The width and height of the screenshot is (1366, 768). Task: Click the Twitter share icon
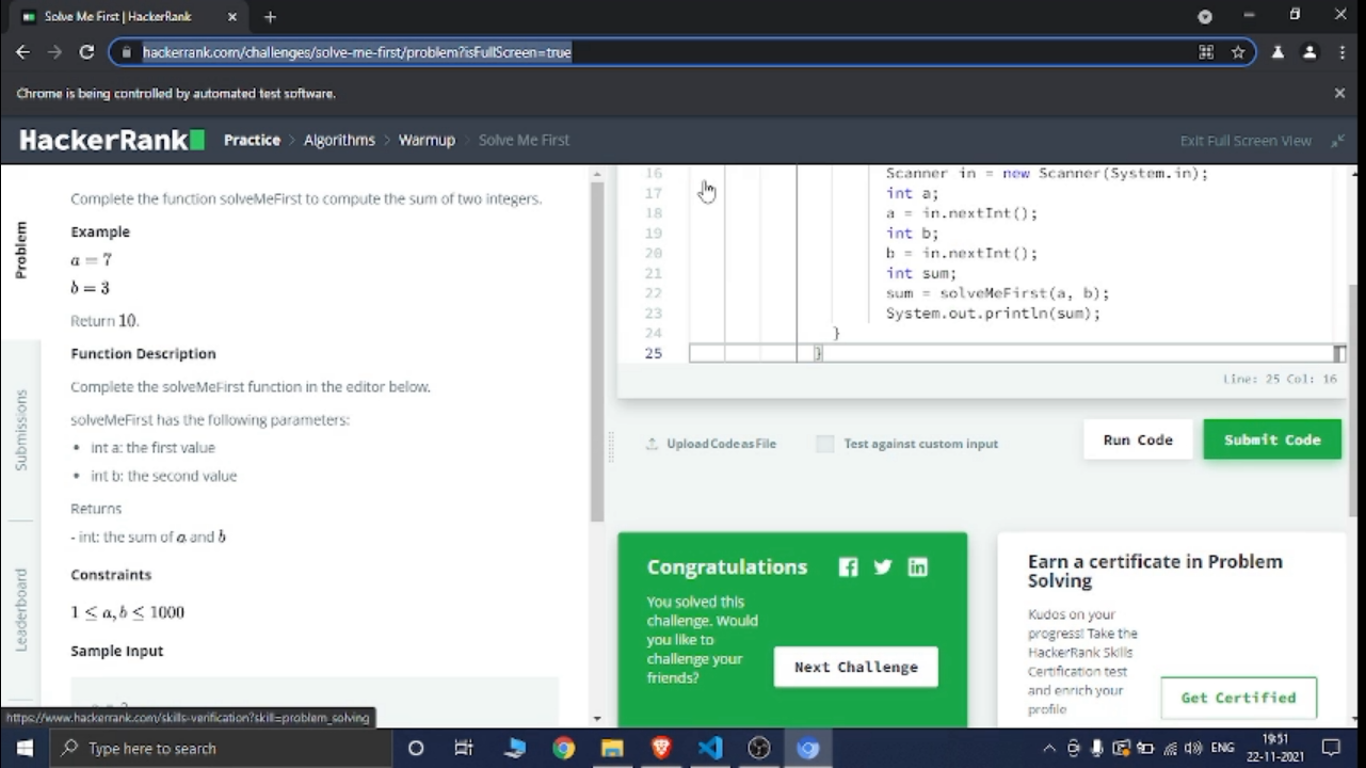click(882, 567)
